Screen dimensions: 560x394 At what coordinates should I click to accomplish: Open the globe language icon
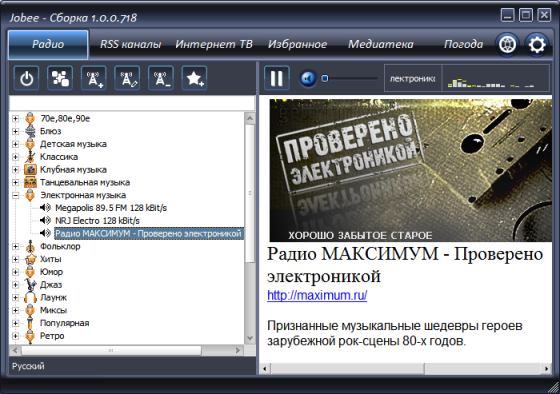(507, 45)
